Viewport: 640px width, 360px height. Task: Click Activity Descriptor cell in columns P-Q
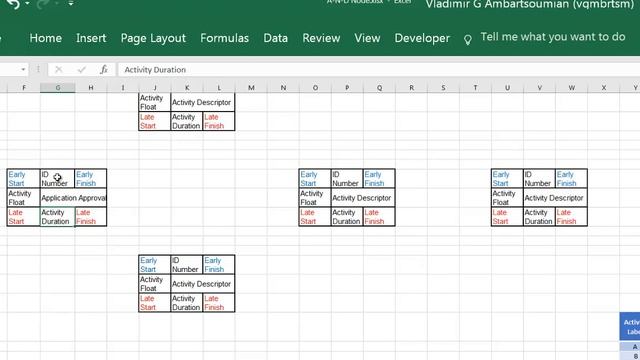pyautogui.click(x=363, y=198)
